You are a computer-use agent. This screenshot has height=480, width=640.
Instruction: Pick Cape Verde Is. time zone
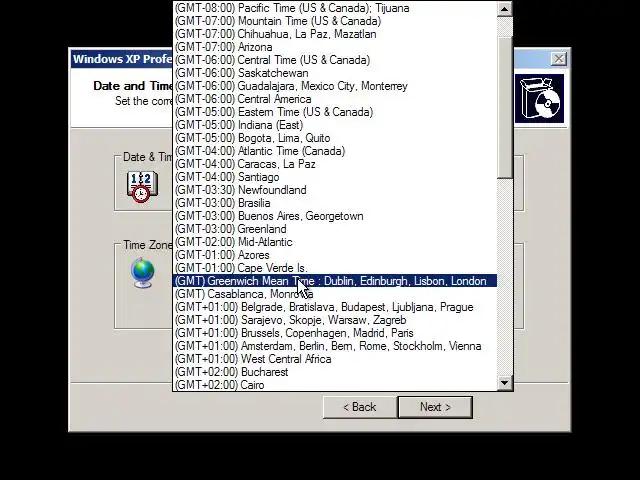tap(335, 268)
